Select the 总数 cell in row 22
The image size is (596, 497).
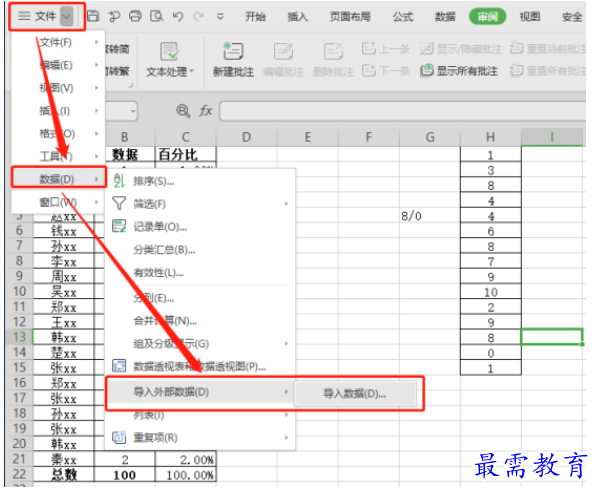(x=63, y=475)
